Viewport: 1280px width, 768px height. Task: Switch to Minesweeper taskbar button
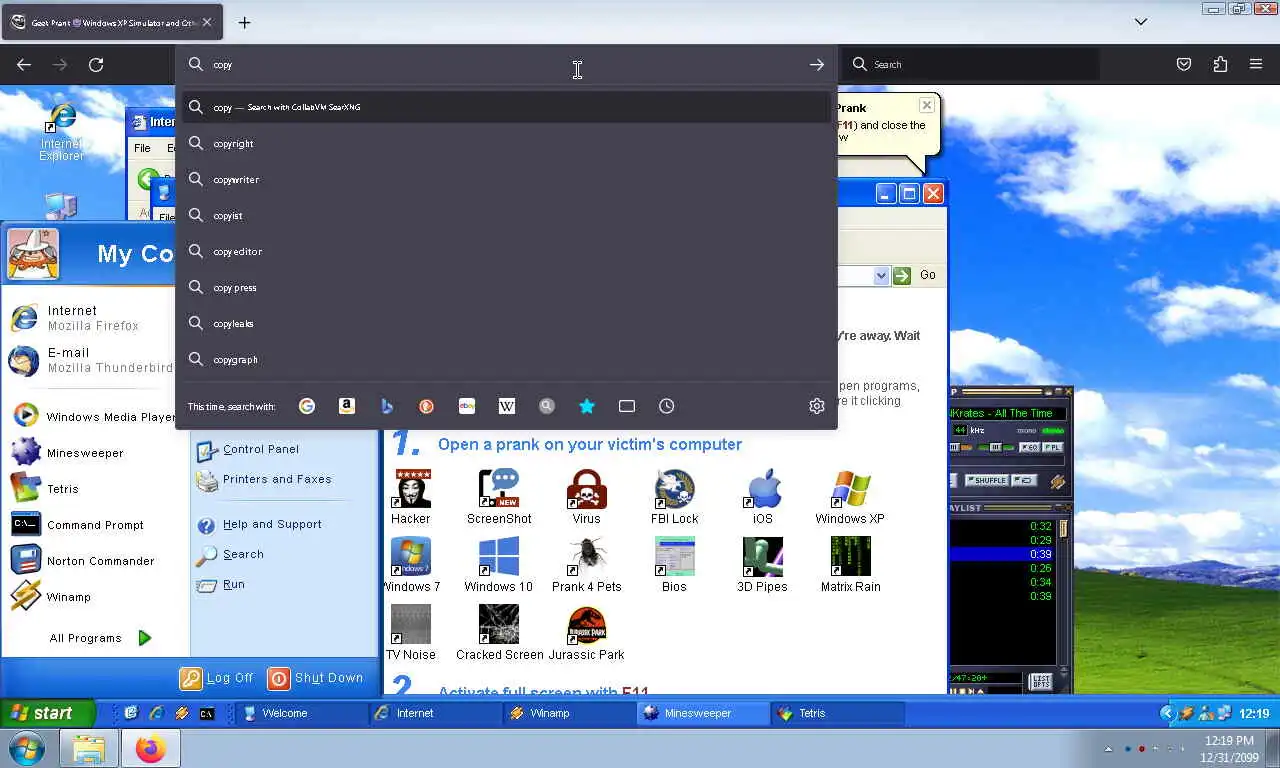703,713
